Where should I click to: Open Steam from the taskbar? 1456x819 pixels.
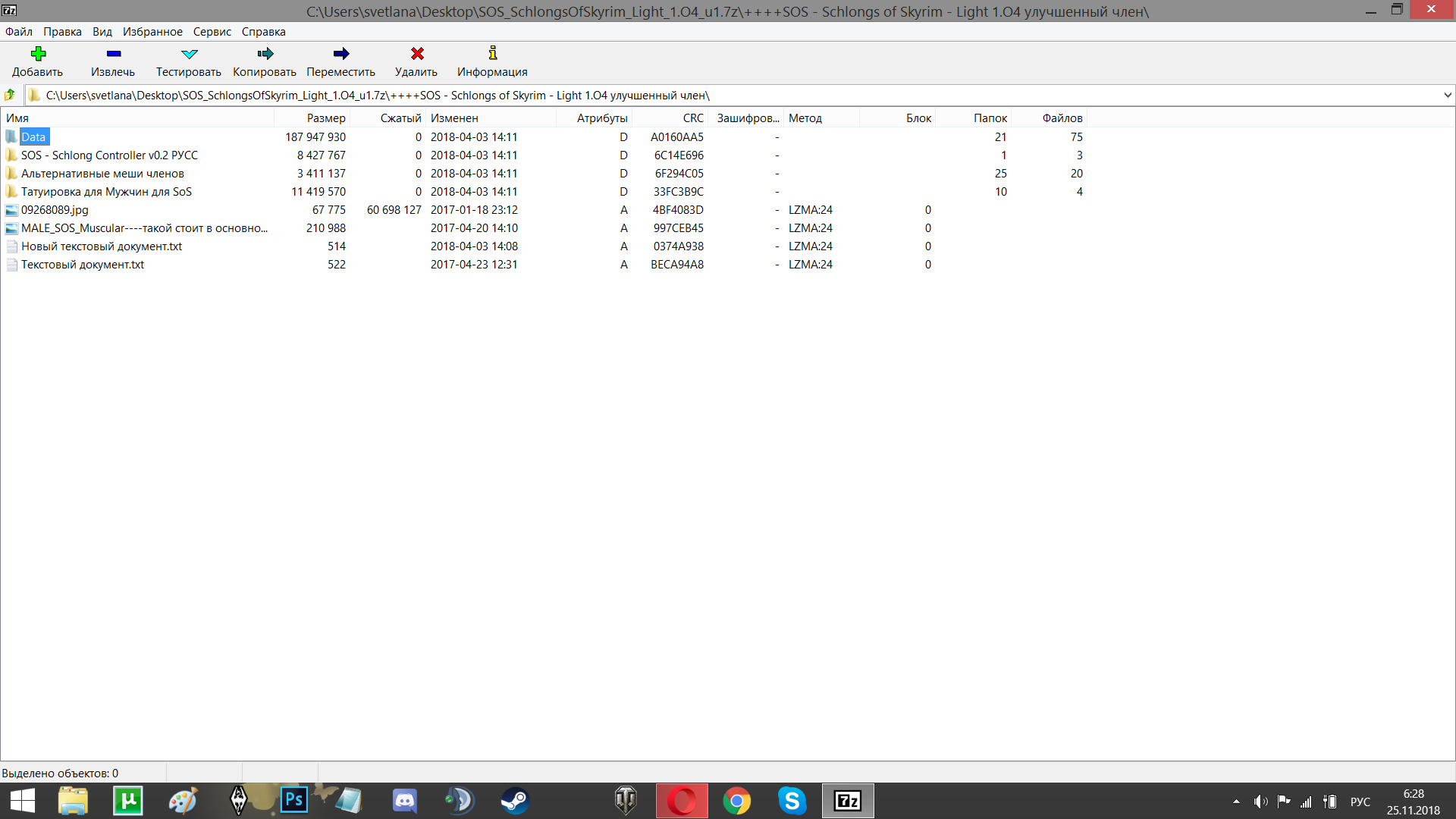point(515,801)
